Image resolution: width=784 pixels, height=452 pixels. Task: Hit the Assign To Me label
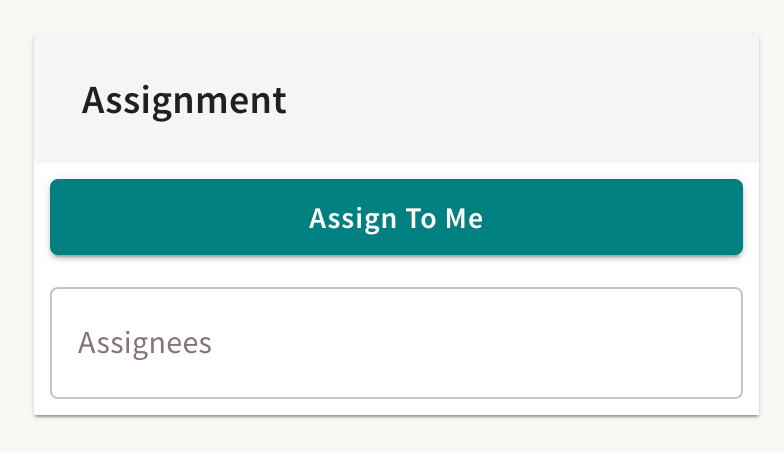396,218
